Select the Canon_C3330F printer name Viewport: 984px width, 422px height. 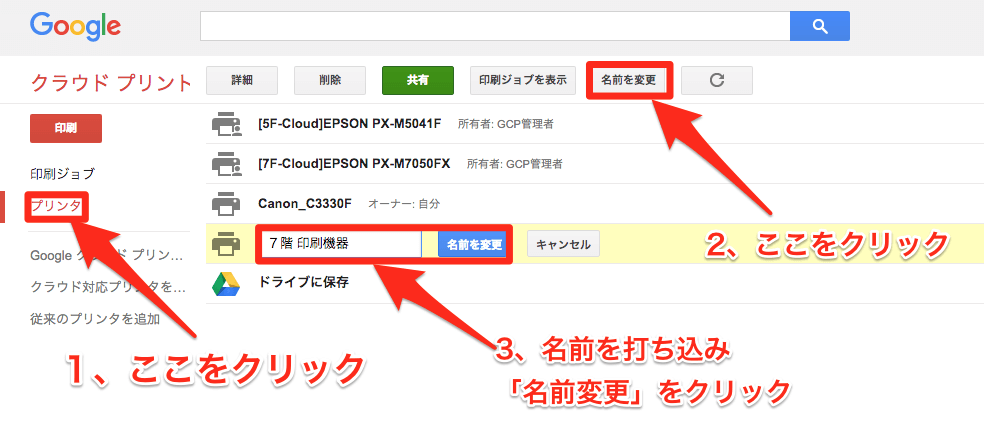[305, 203]
